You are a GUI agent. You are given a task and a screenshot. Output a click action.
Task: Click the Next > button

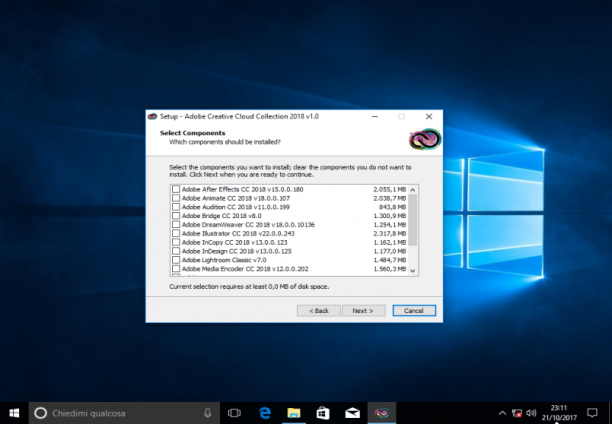pos(363,311)
